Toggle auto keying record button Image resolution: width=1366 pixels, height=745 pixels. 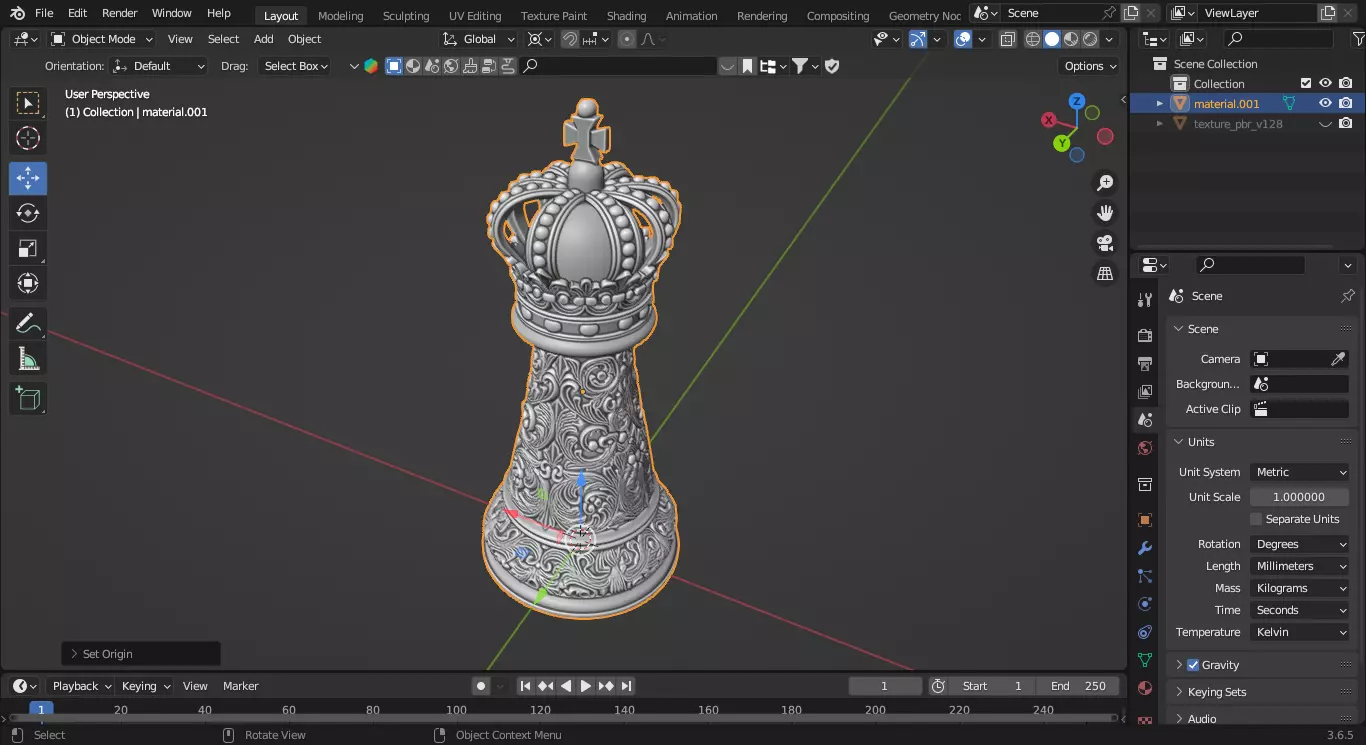[481, 686]
